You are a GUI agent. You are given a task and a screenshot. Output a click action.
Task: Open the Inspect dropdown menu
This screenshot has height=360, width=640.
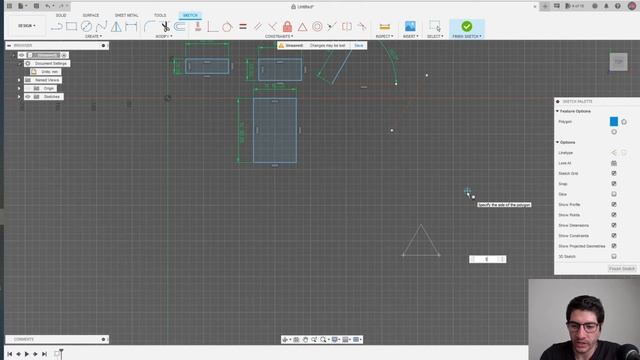click(x=384, y=36)
